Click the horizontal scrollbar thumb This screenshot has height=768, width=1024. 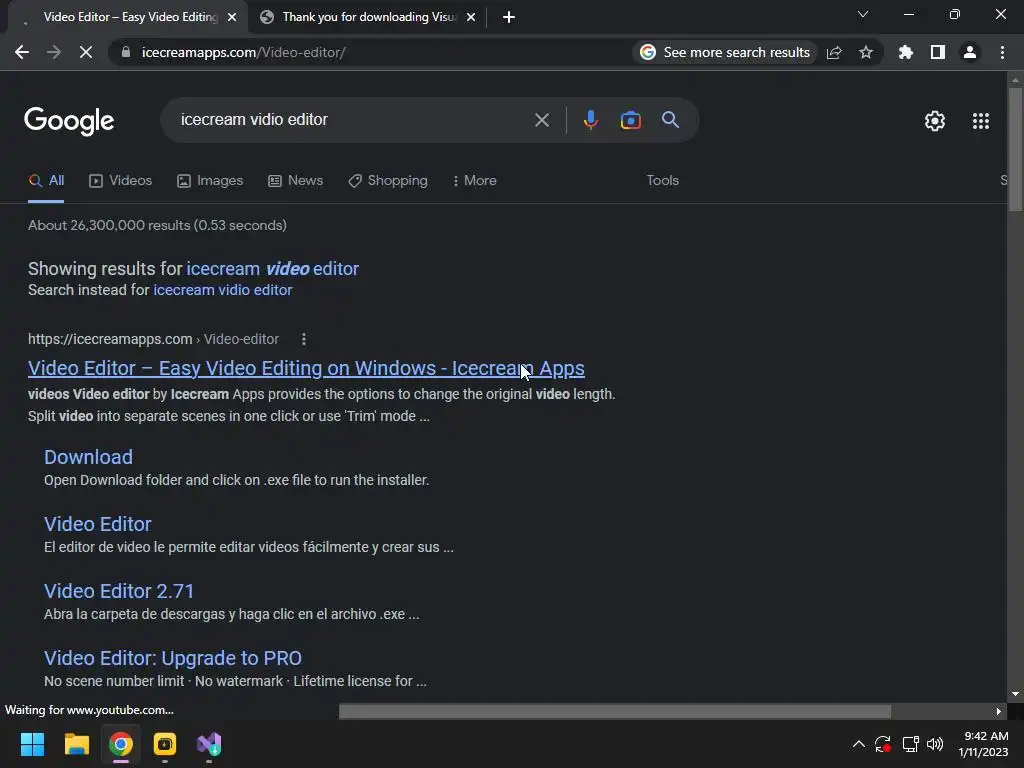pyautogui.click(x=615, y=711)
